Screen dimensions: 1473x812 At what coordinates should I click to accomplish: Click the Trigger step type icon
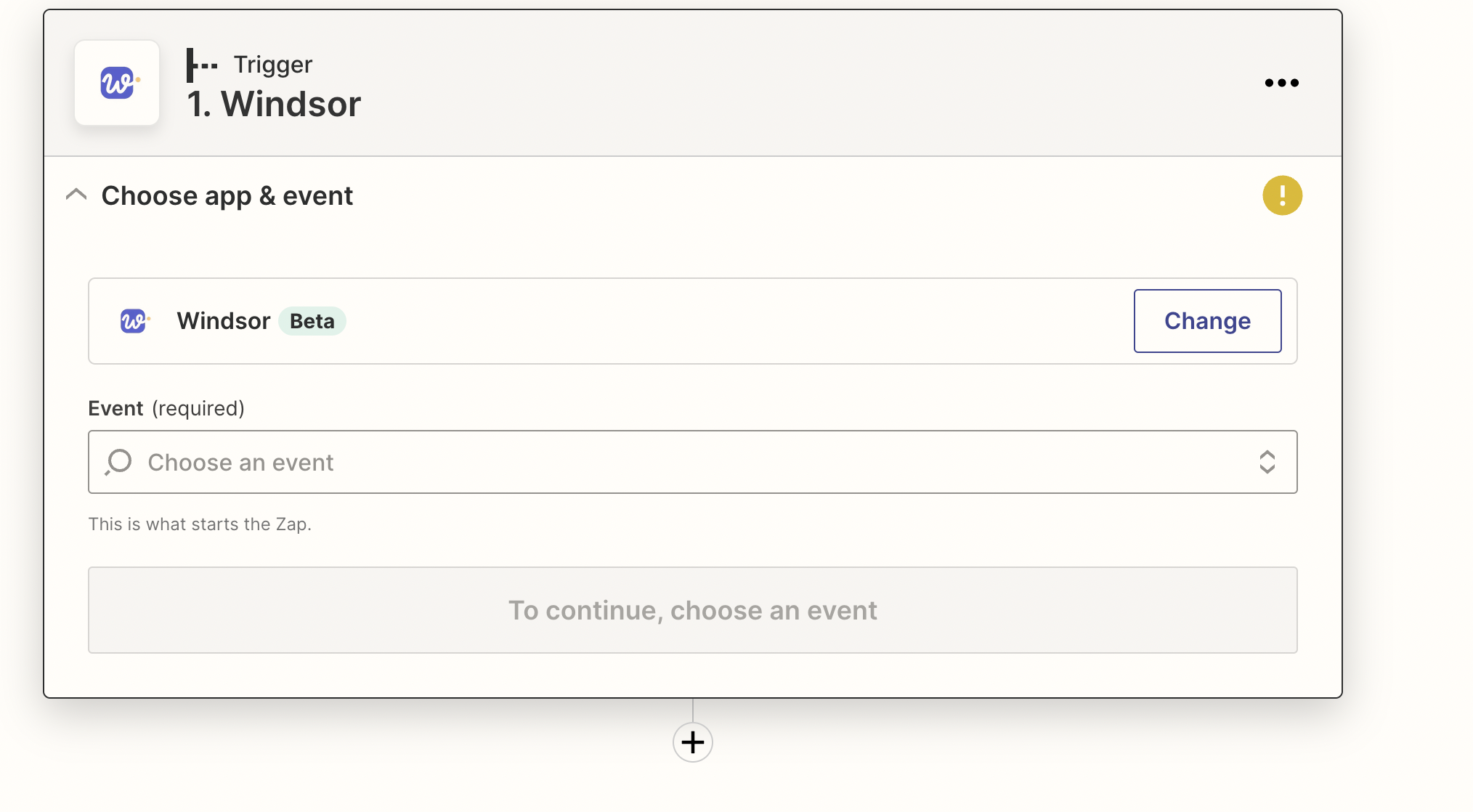[x=202, y=65]
